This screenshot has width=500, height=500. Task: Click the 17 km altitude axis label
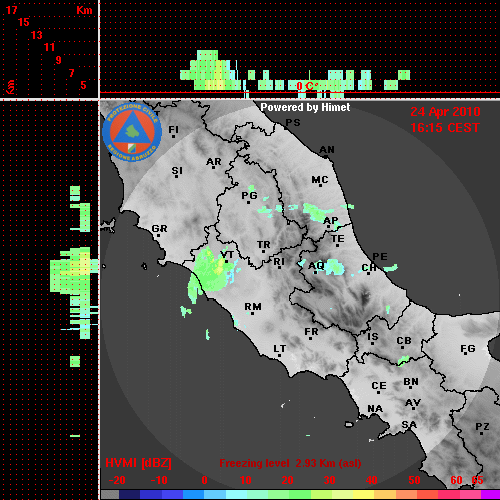[x=11, y=10]
